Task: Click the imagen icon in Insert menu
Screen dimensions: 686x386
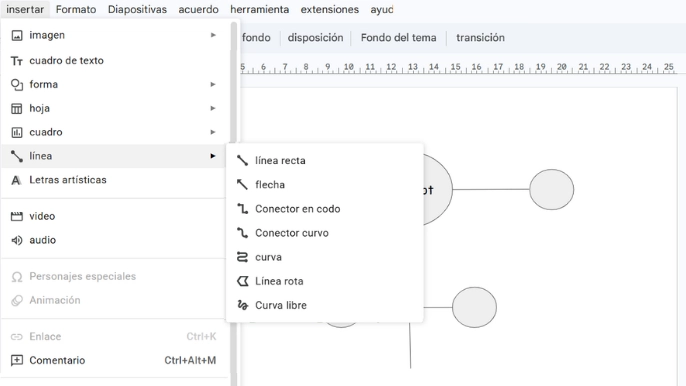Action: pos(17,35)
